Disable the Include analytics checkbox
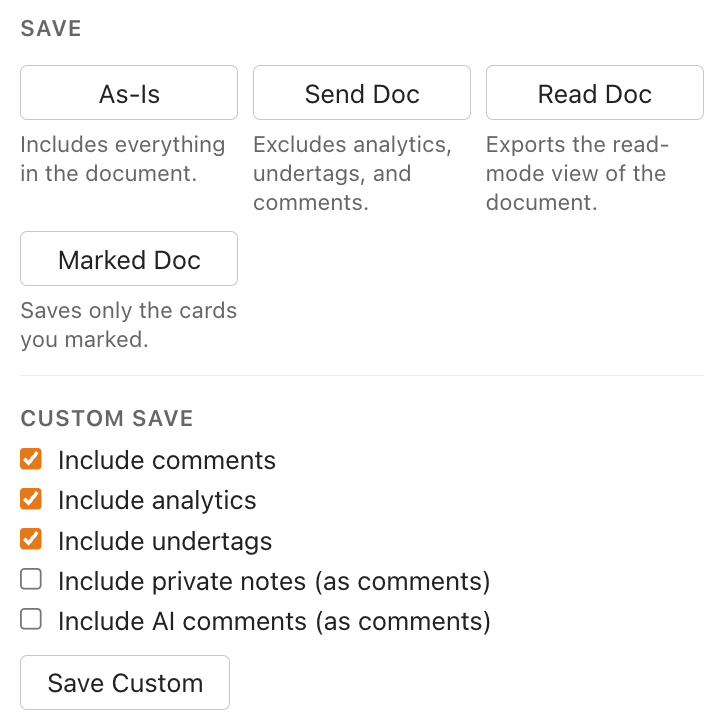Image resolution: width=726 pixels, height=728 pixels. click(31, 499)
